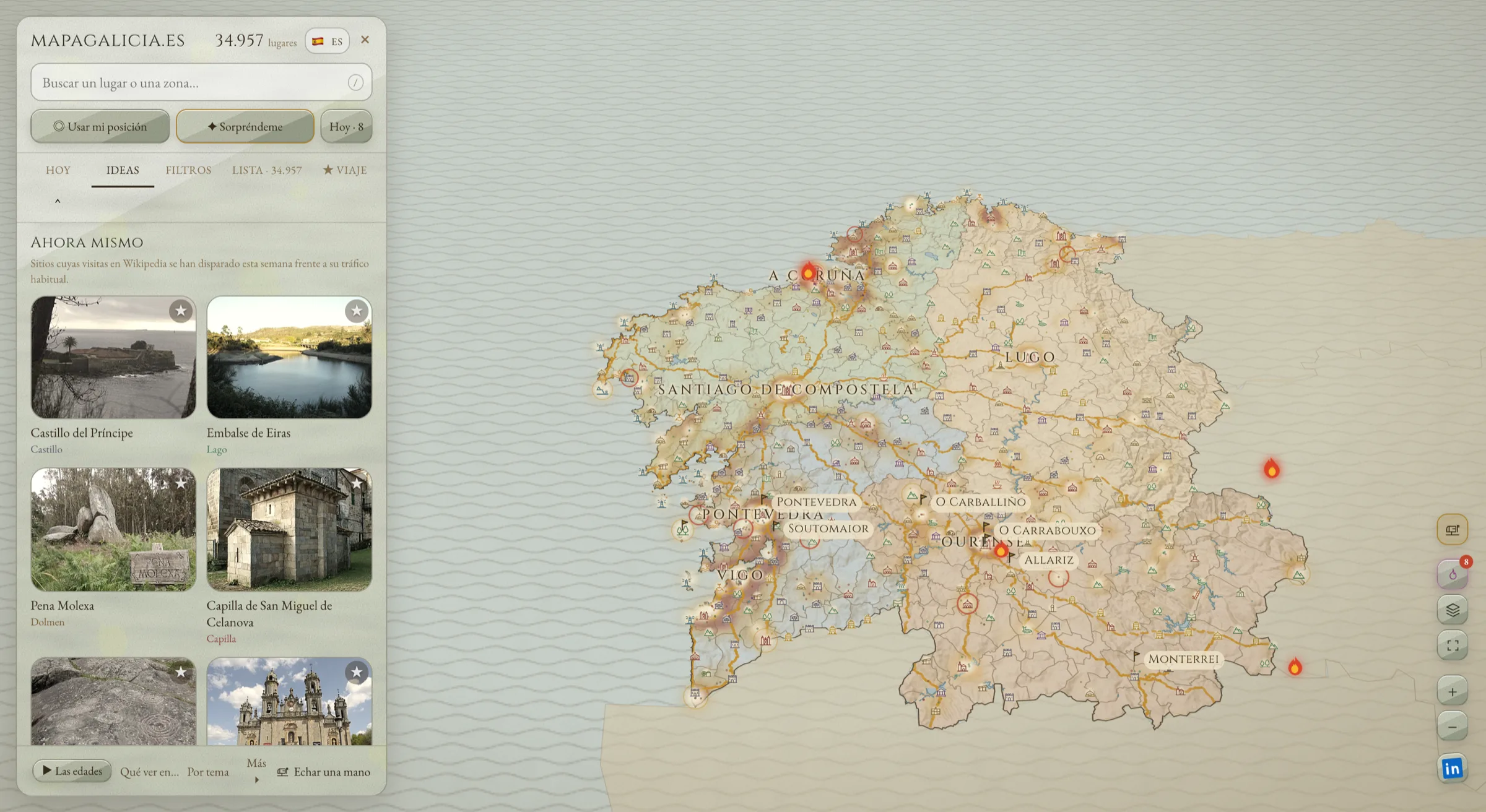The width and height of the screenshot is (1486, 812).
Task: Open the petroglyph rock photo thumbnail
Action: pyautogui.click(x=113, y=701)
